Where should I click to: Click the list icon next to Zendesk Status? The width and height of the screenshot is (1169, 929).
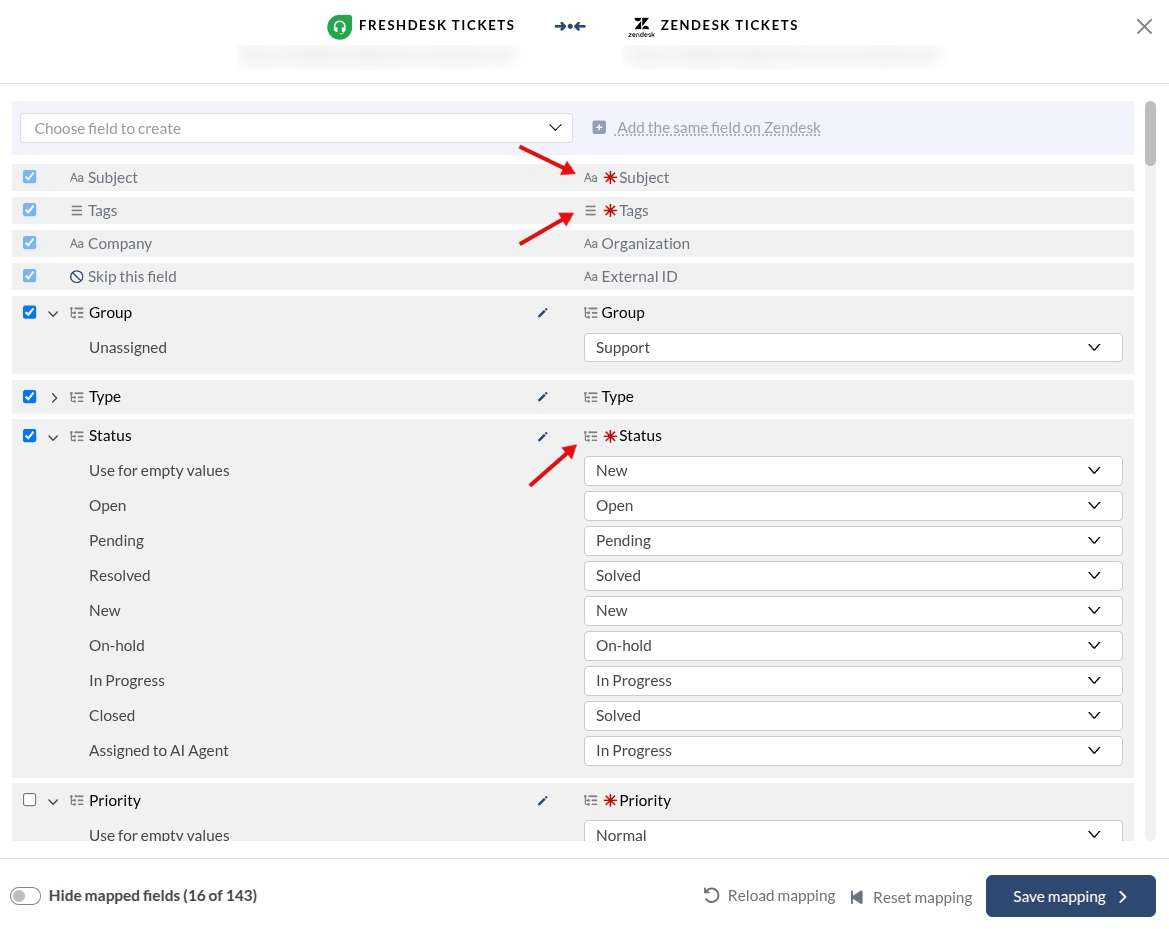click(590, 436)
